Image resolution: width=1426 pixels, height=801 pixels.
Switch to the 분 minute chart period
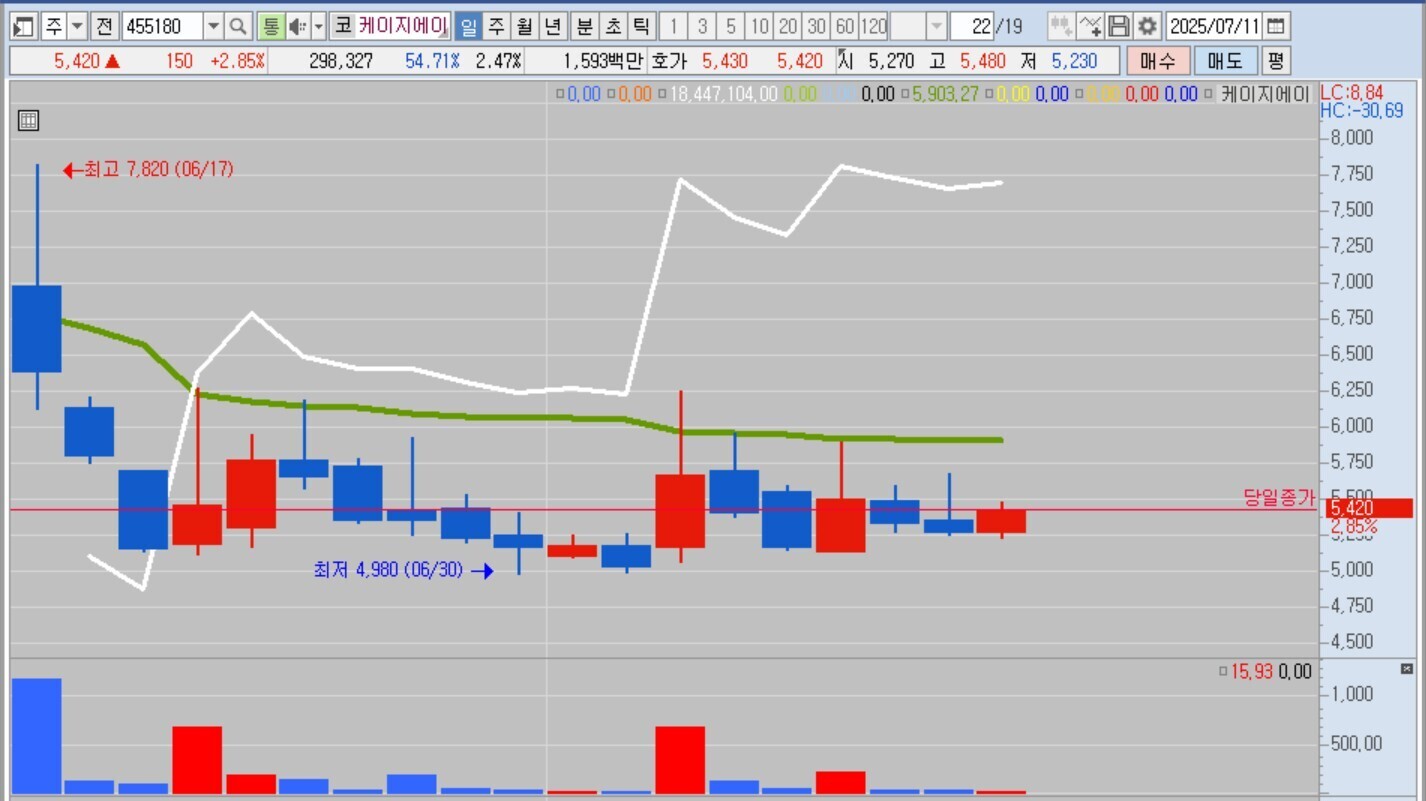click(584, 26)
